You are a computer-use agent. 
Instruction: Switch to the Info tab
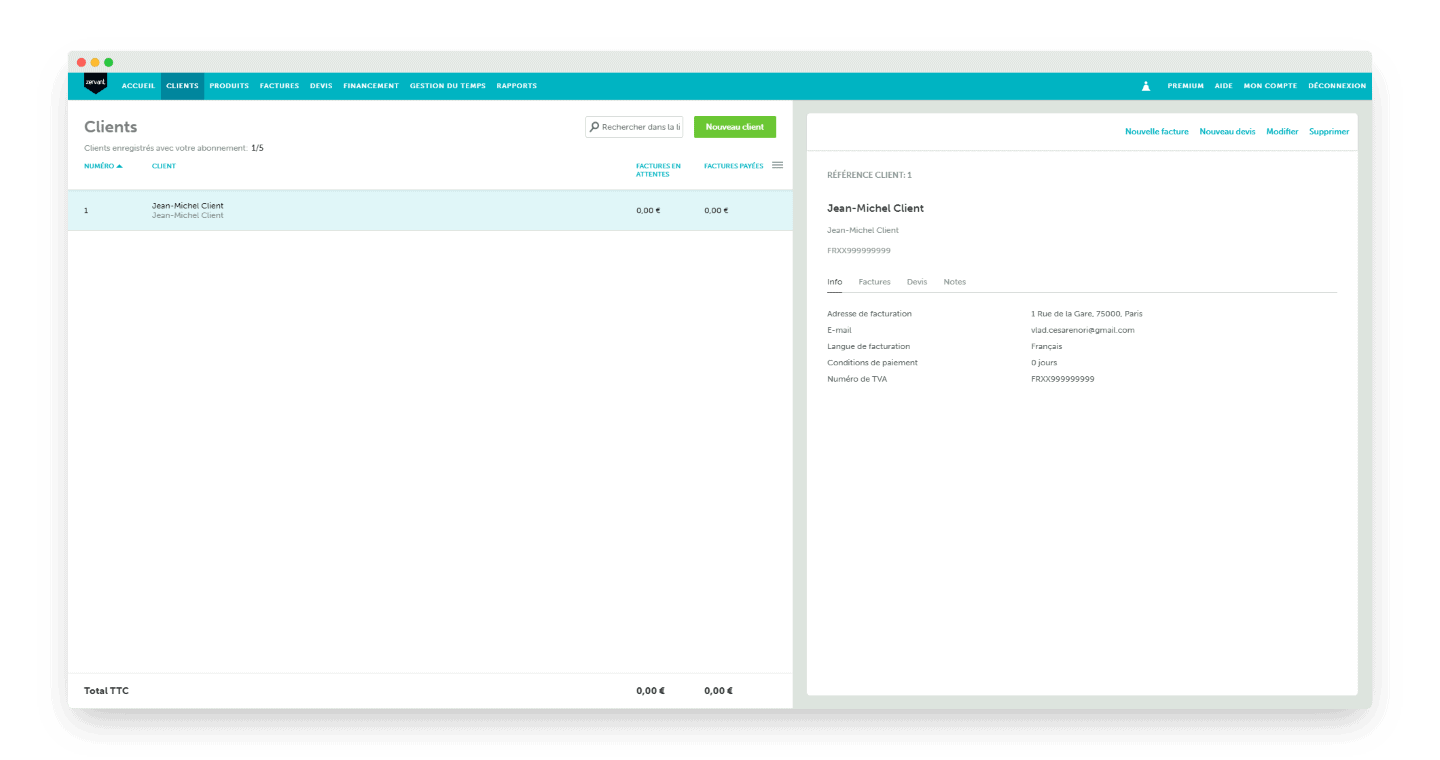click(835, 282)
